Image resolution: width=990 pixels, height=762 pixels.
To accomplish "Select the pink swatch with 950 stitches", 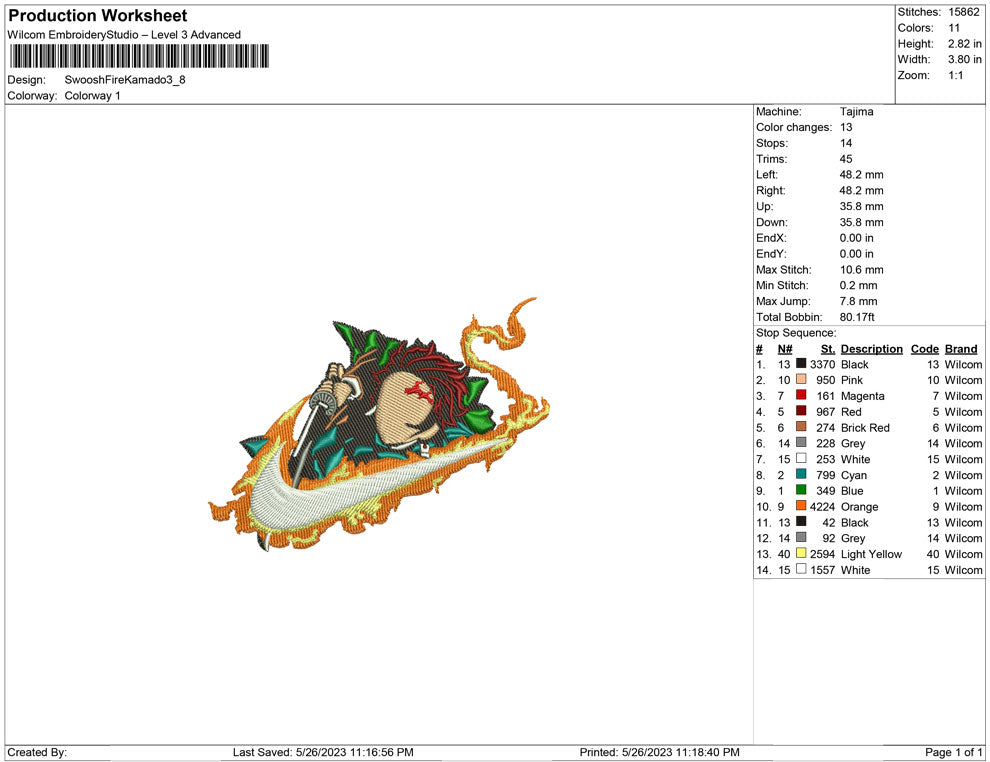I will tap(801, 379).
